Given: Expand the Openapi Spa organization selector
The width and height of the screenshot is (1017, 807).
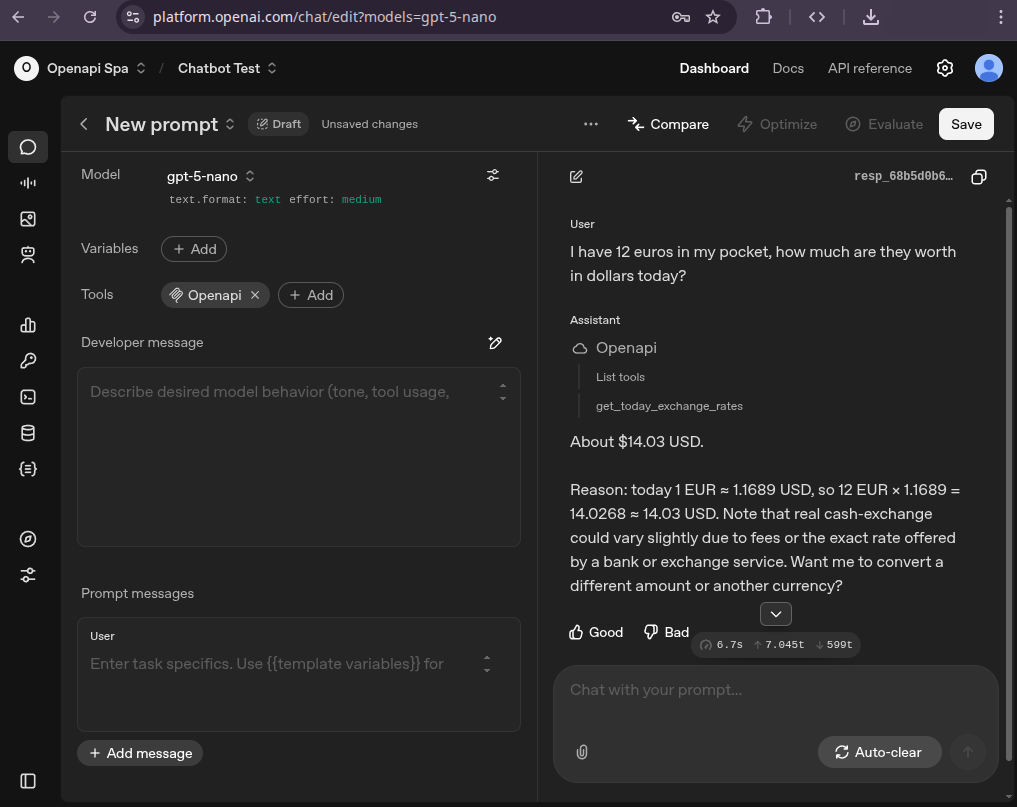Looking at the screenshot, I should (96, 68).
